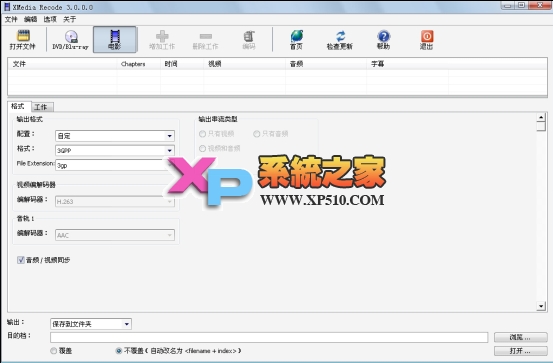Click the 打开... open button
Image resolution: width=553 pixels, height=363 pixels.
(521, 351)
